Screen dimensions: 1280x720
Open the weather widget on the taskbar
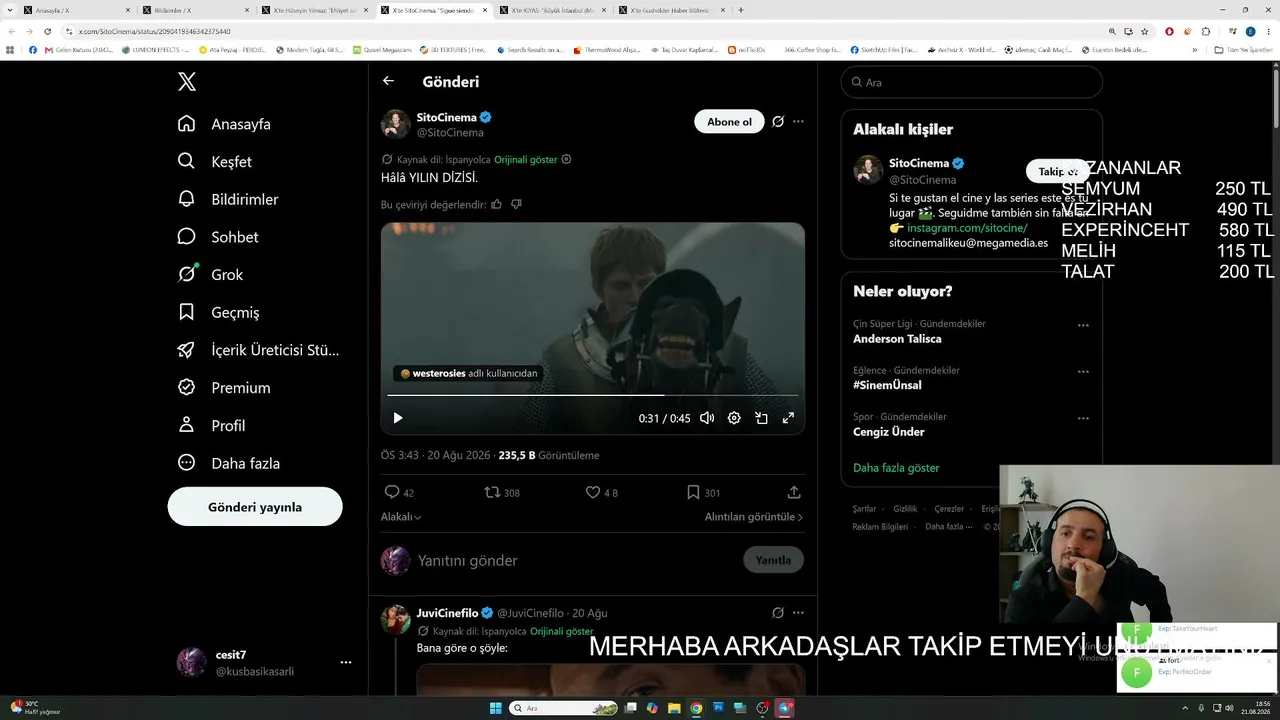(36, 707)
